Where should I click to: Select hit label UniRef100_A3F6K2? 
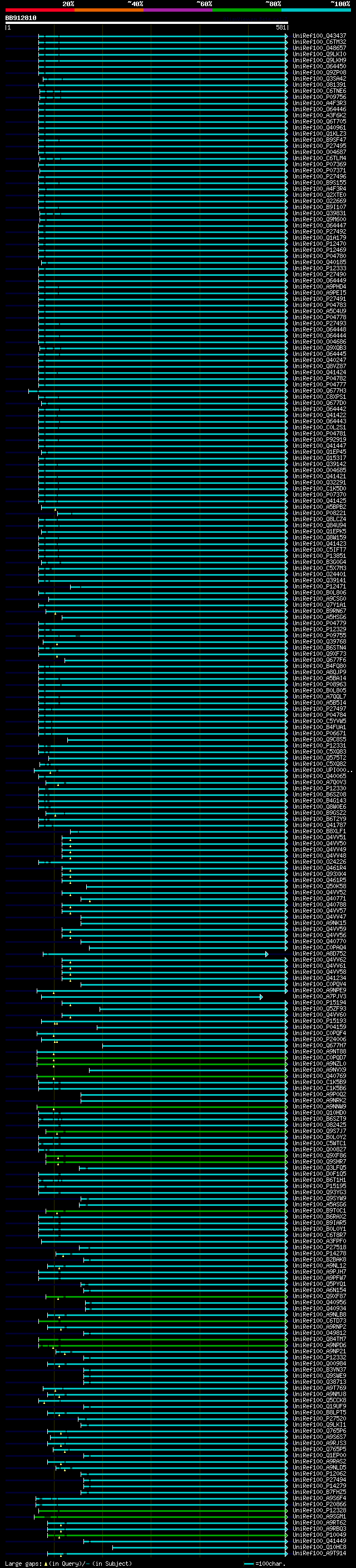tap(319, 115)
